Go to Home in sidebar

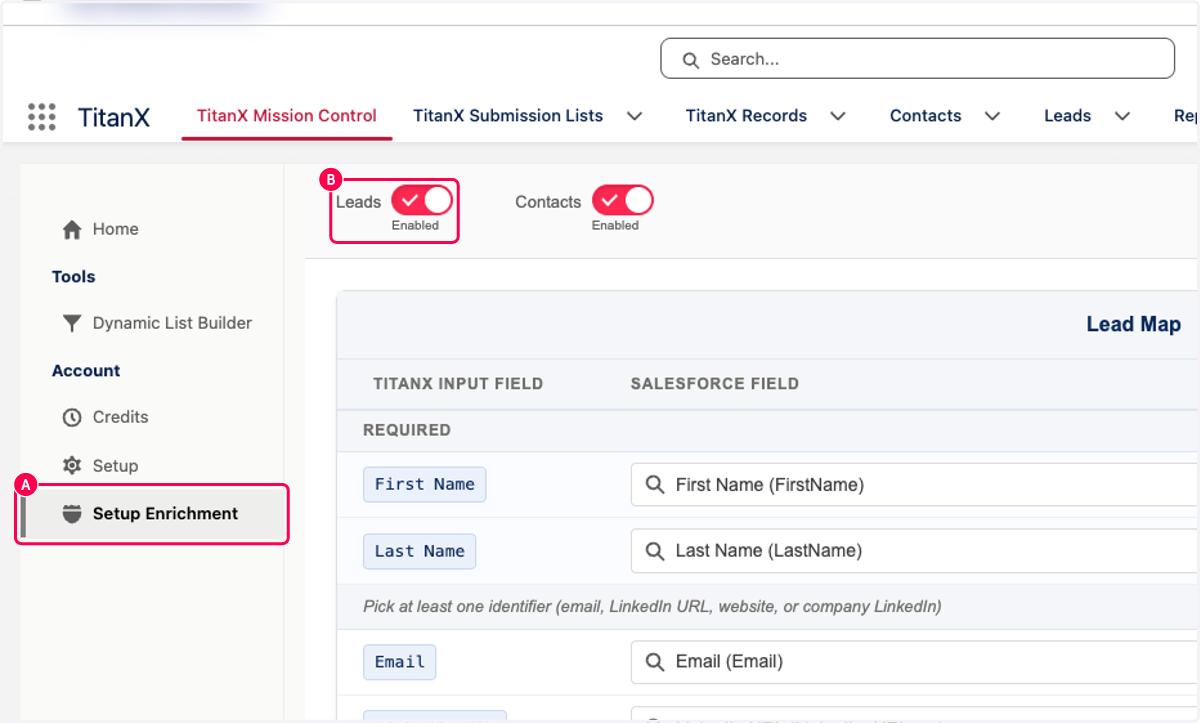click(116, 229)
